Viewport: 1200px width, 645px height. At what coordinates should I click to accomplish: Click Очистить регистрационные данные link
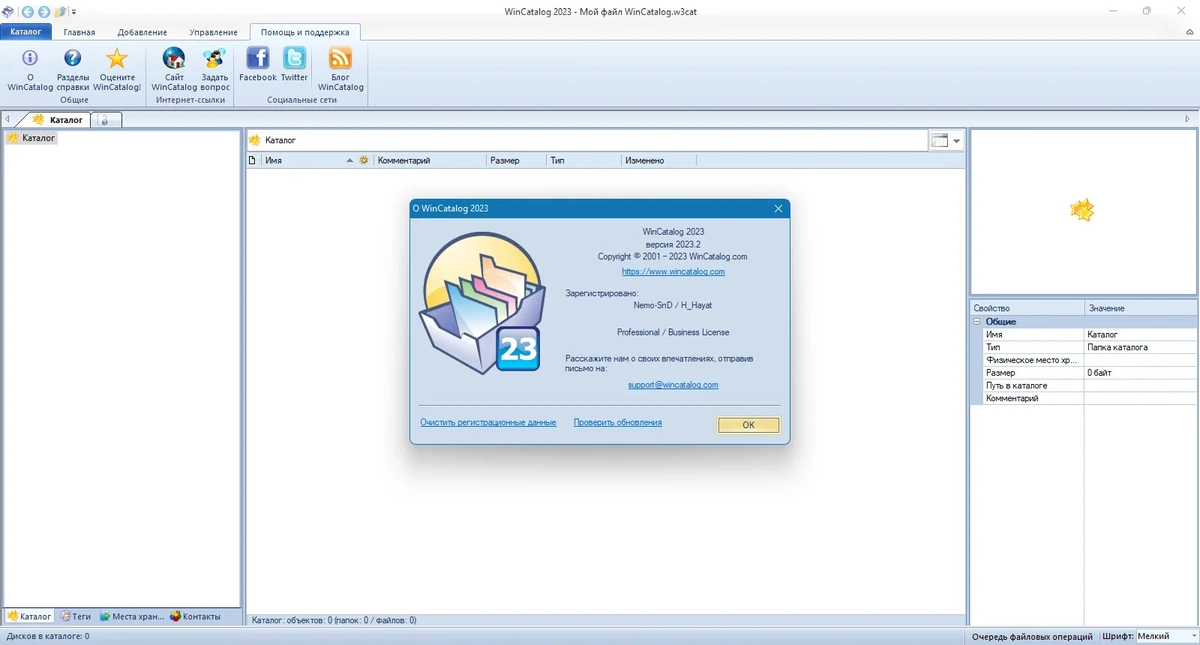pyautogui.click(x=488, y=422)
